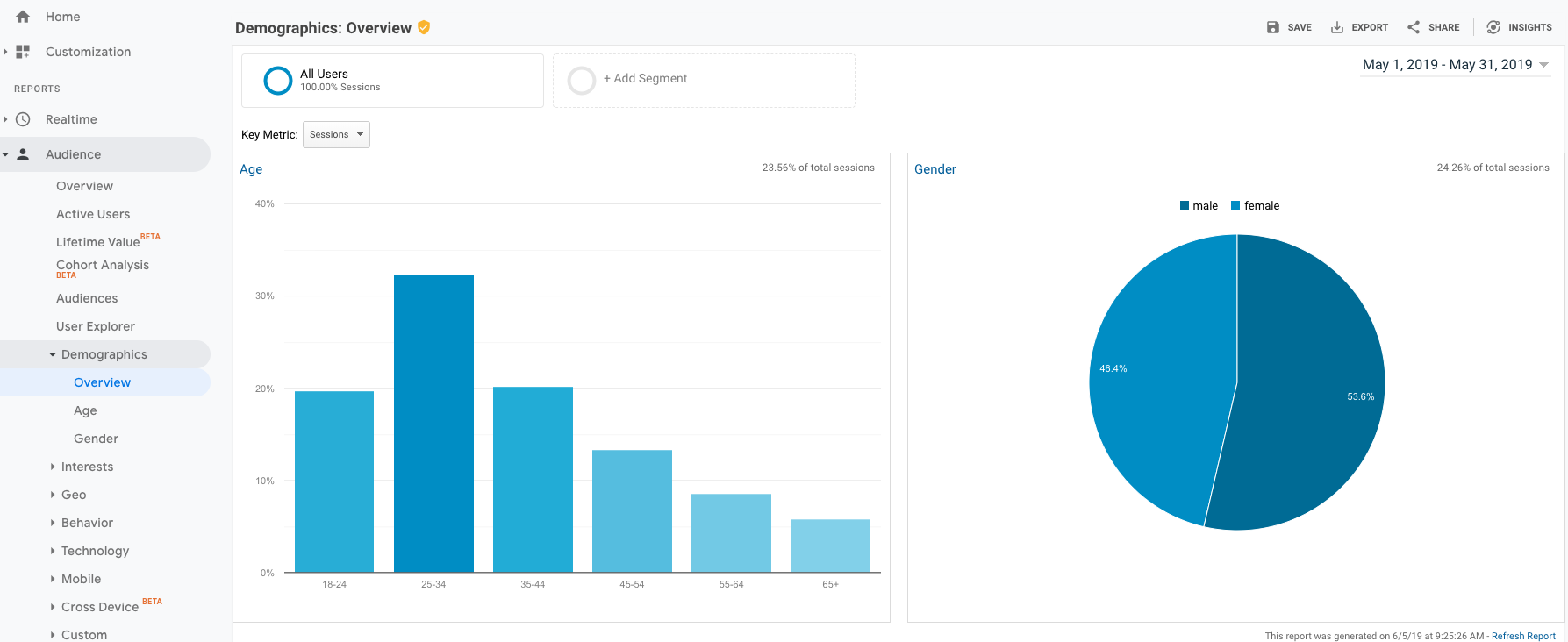The image size is (1568, 642).
Task: Open the Insights icon
Action: pos(1493,27)
